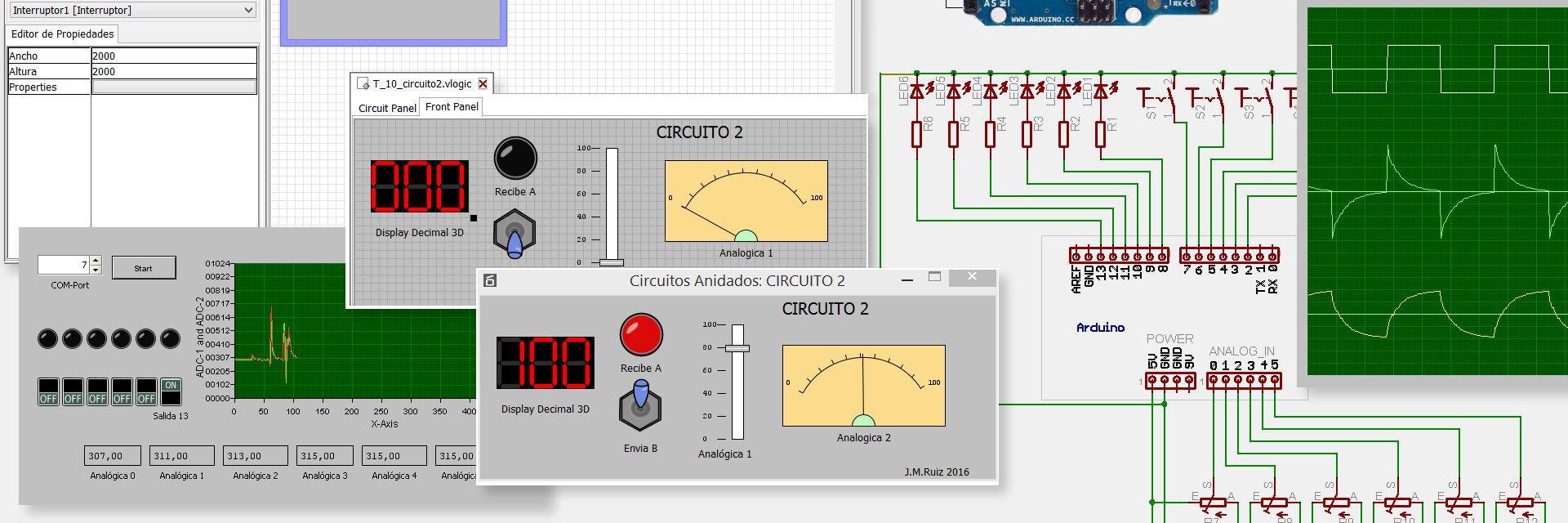
Task: Select the Editor de Propiedades tab
Action: tap(63, 34)
